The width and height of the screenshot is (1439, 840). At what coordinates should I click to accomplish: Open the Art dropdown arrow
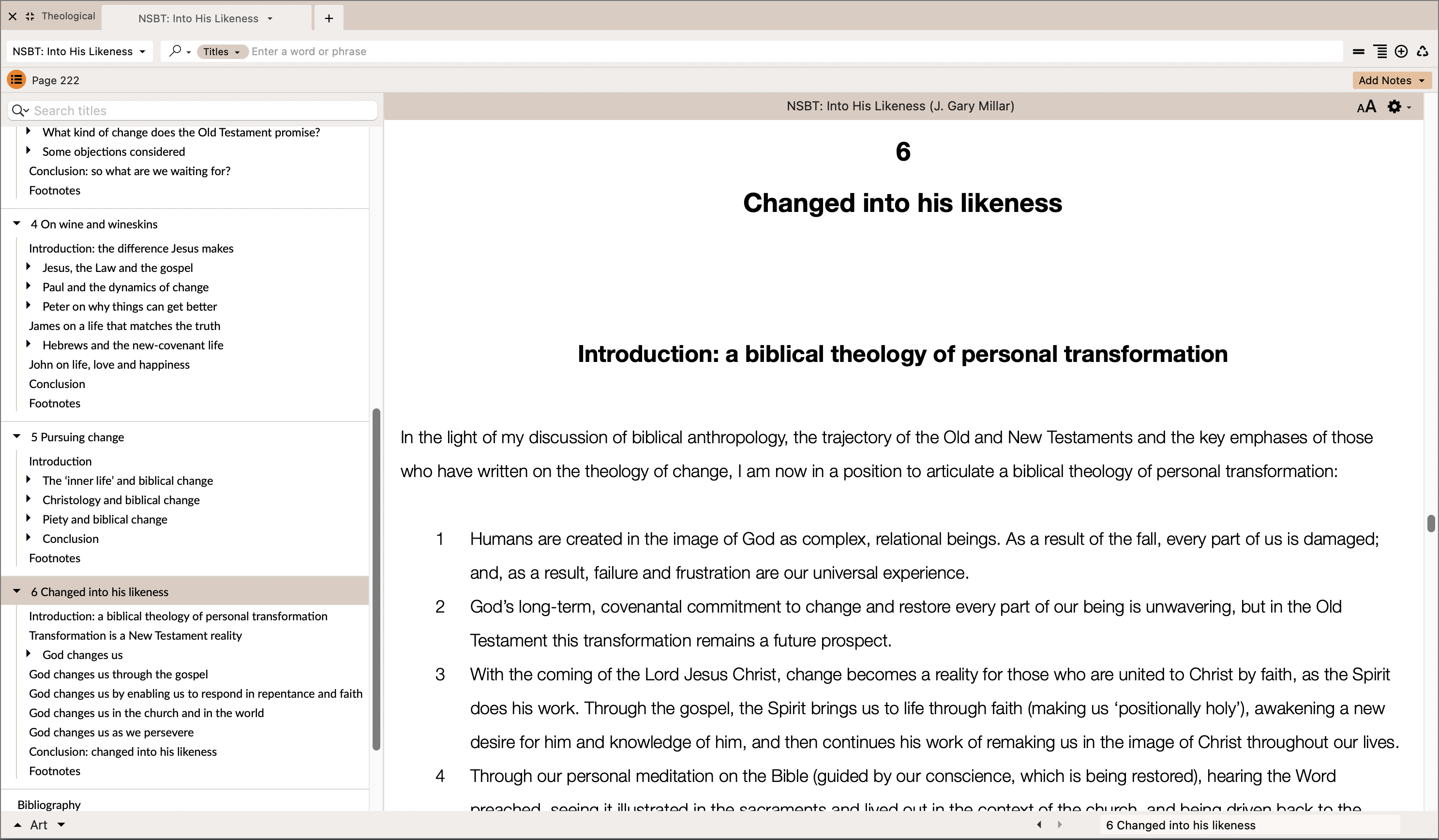61,825
